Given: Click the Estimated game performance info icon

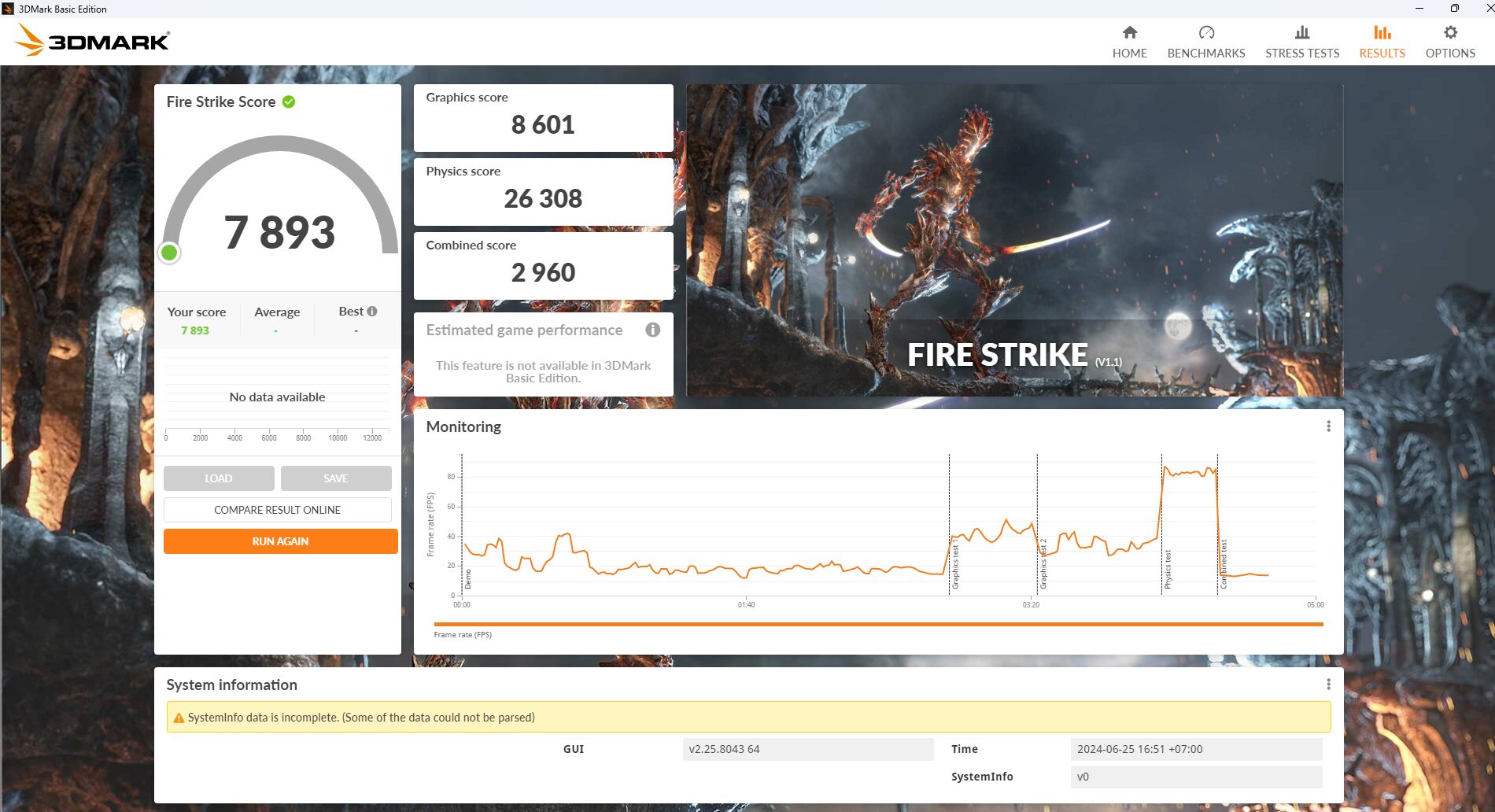Looking at the screenshot, I should coord(652,330).
